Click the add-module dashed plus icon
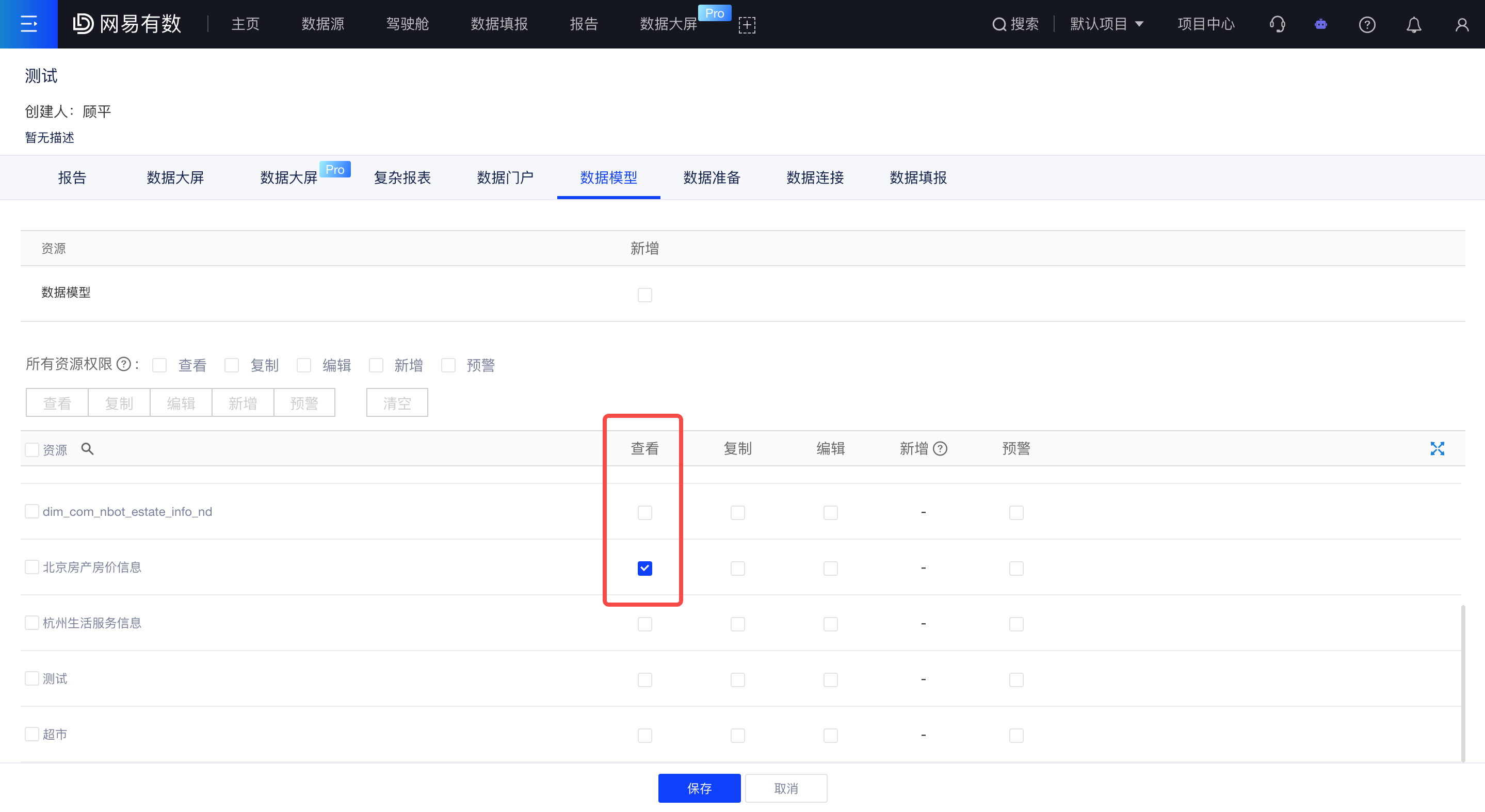The height and width of the screenshot is (812, 1485). [747, 25]
